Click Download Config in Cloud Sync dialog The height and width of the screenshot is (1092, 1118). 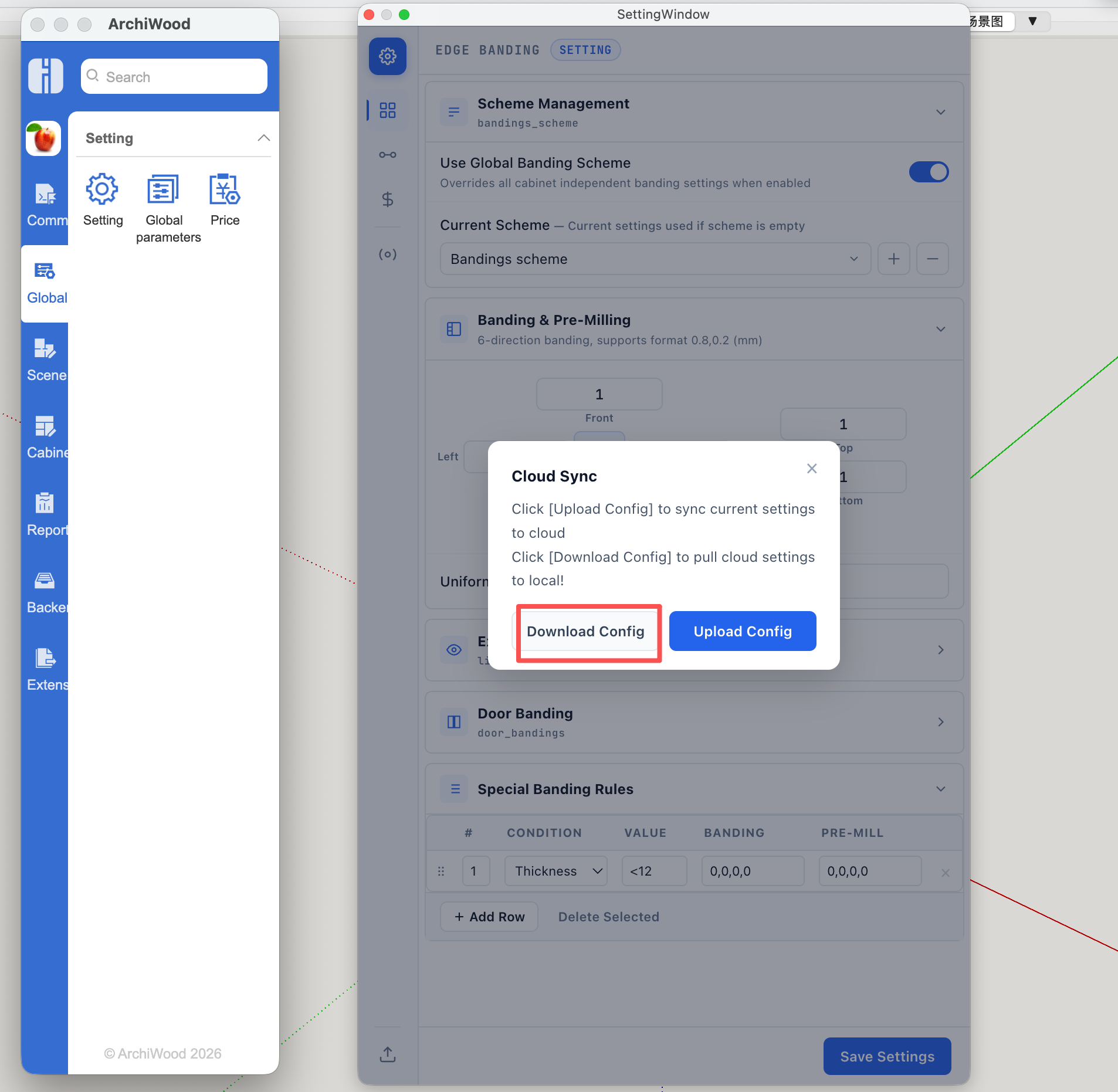[585, 631]
